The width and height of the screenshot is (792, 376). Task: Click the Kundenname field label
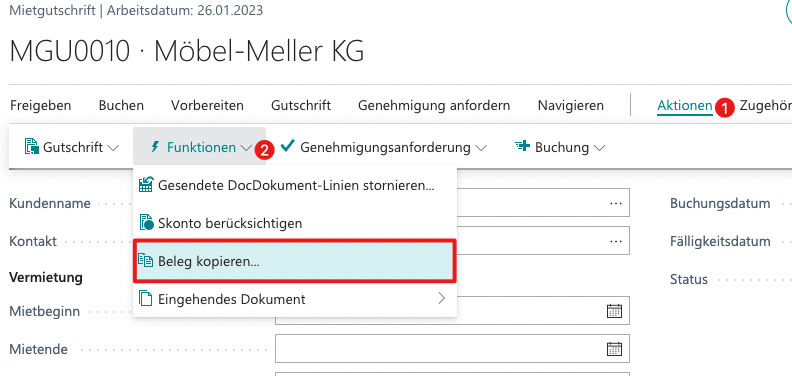point(50,203)
